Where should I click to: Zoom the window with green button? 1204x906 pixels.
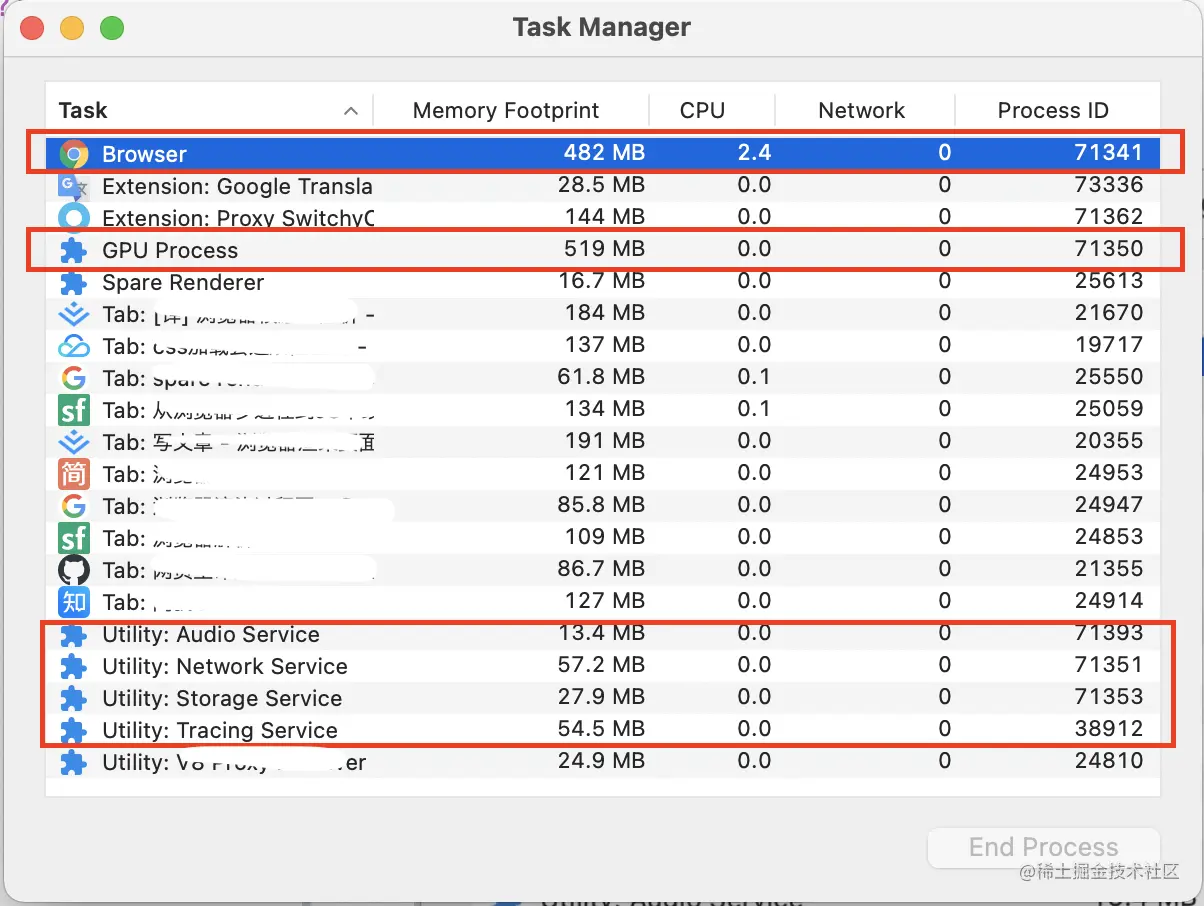tap(111, 28)
